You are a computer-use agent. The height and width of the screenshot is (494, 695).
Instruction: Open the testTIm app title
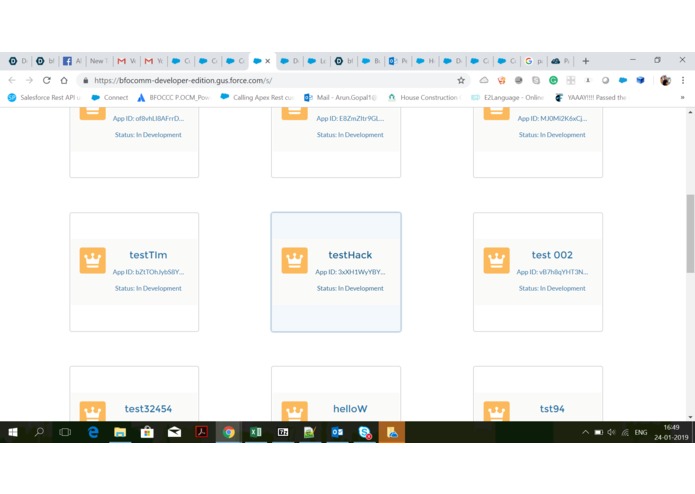148,255
